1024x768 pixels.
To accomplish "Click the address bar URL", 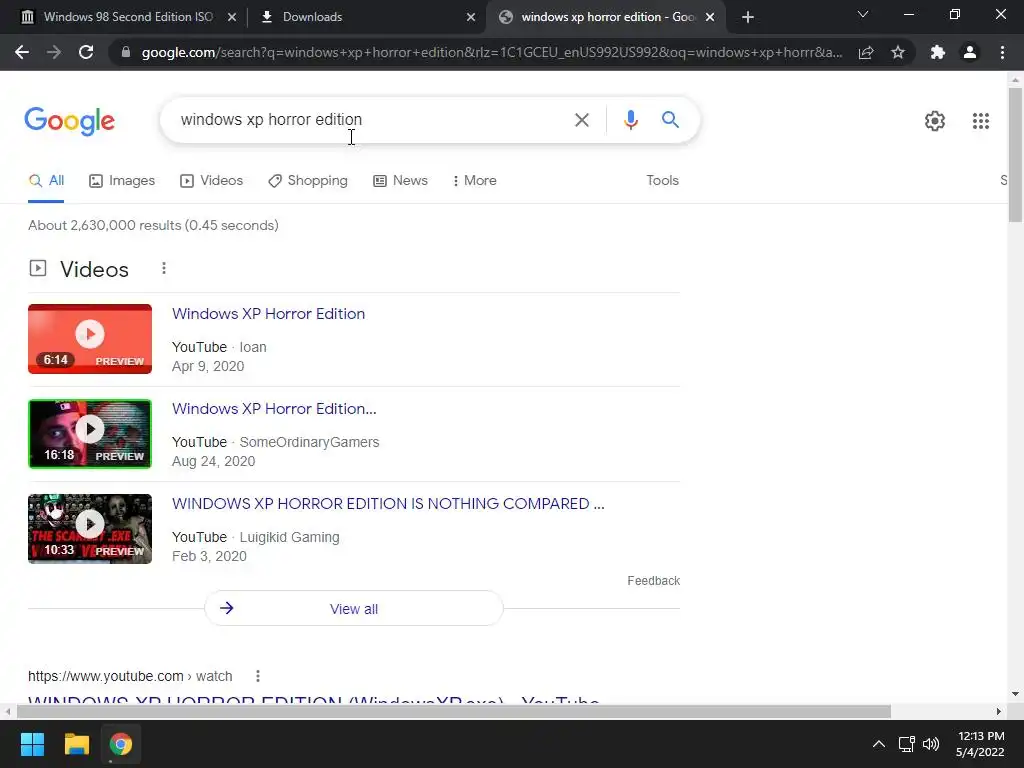I will coord(492,52).
